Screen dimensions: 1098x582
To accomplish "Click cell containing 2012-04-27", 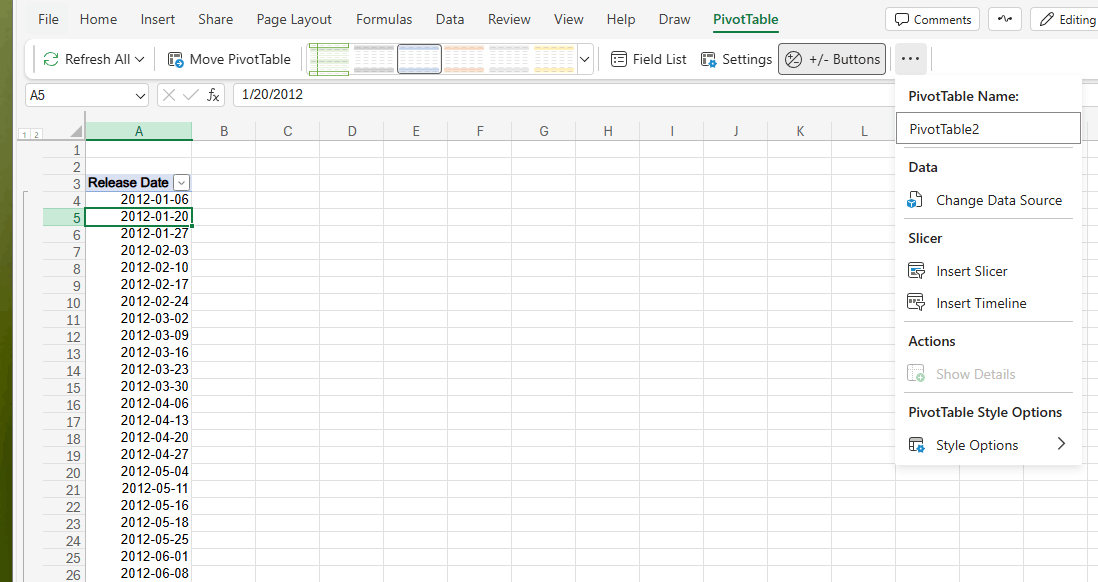I will pyautogui.click(x=139, y=455).
